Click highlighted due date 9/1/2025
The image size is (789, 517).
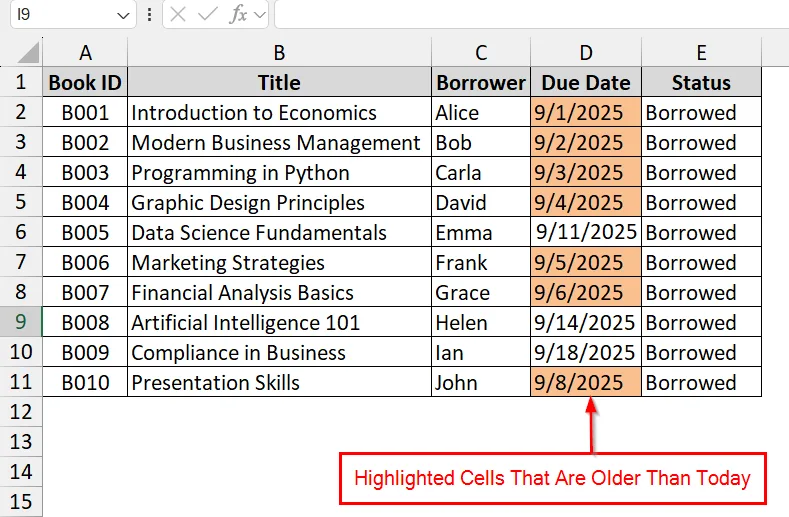[586, 112]
